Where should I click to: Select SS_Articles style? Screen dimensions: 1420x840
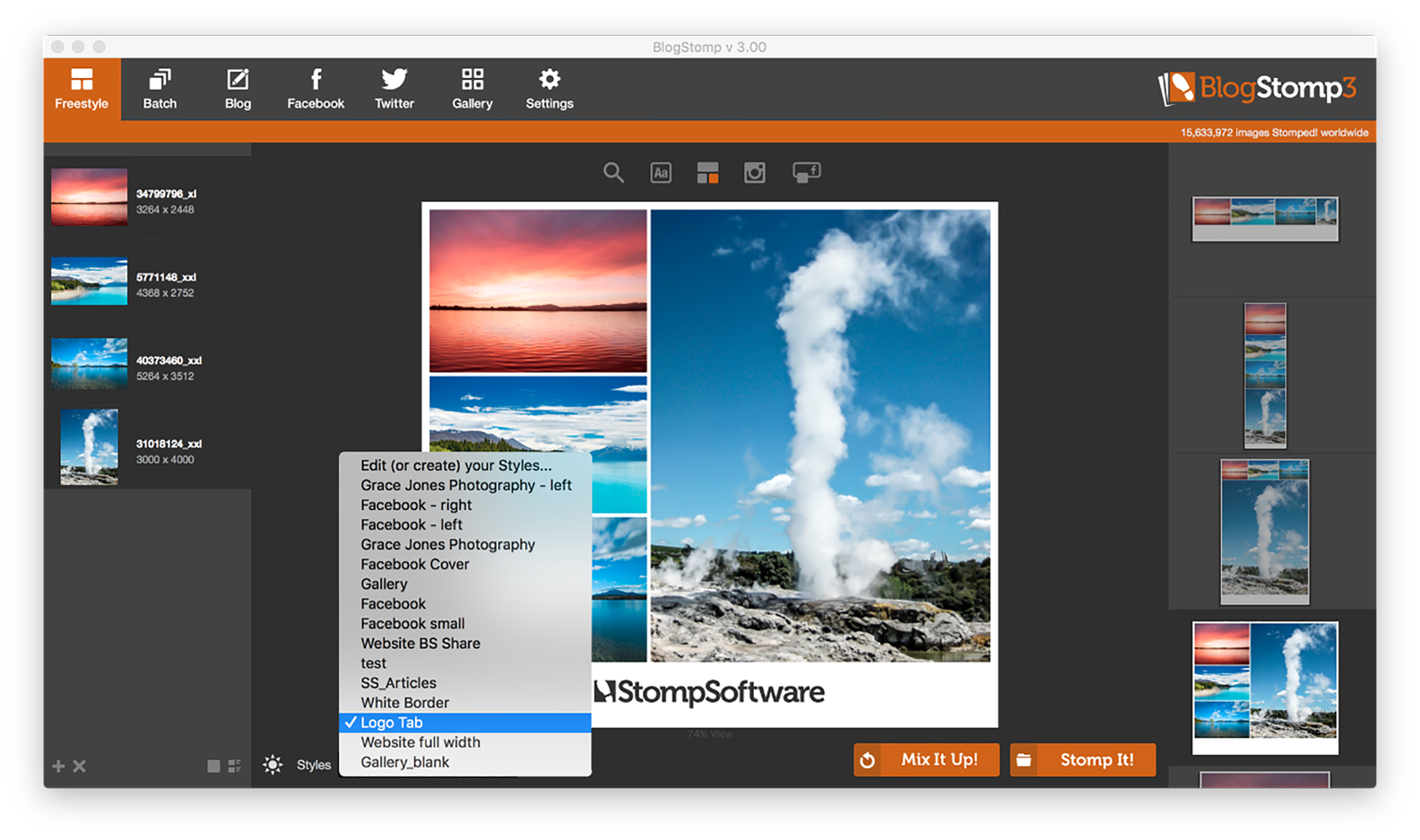[x=465, y=682]
